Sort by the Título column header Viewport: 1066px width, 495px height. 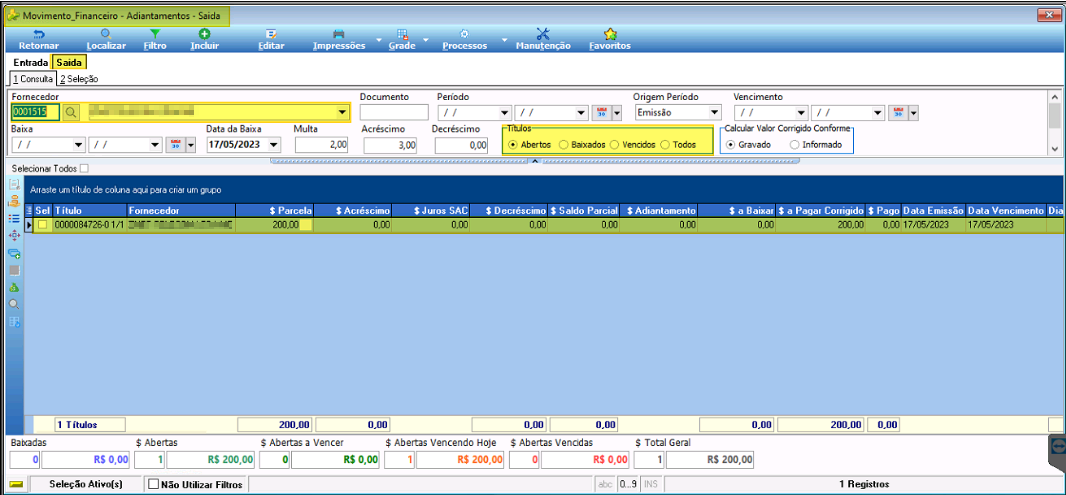point(90,211)
